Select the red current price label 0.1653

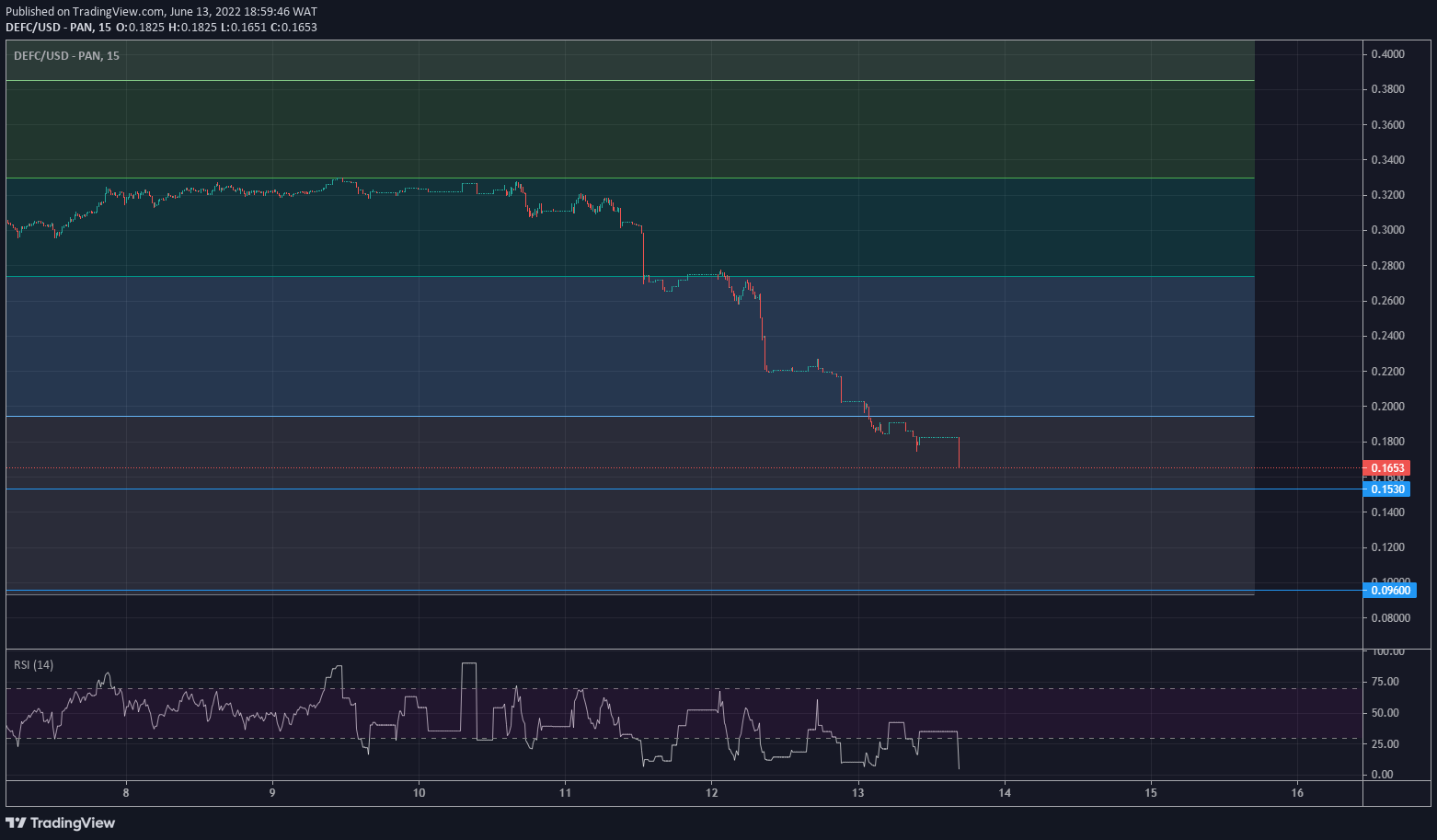tap(1387, 468)
